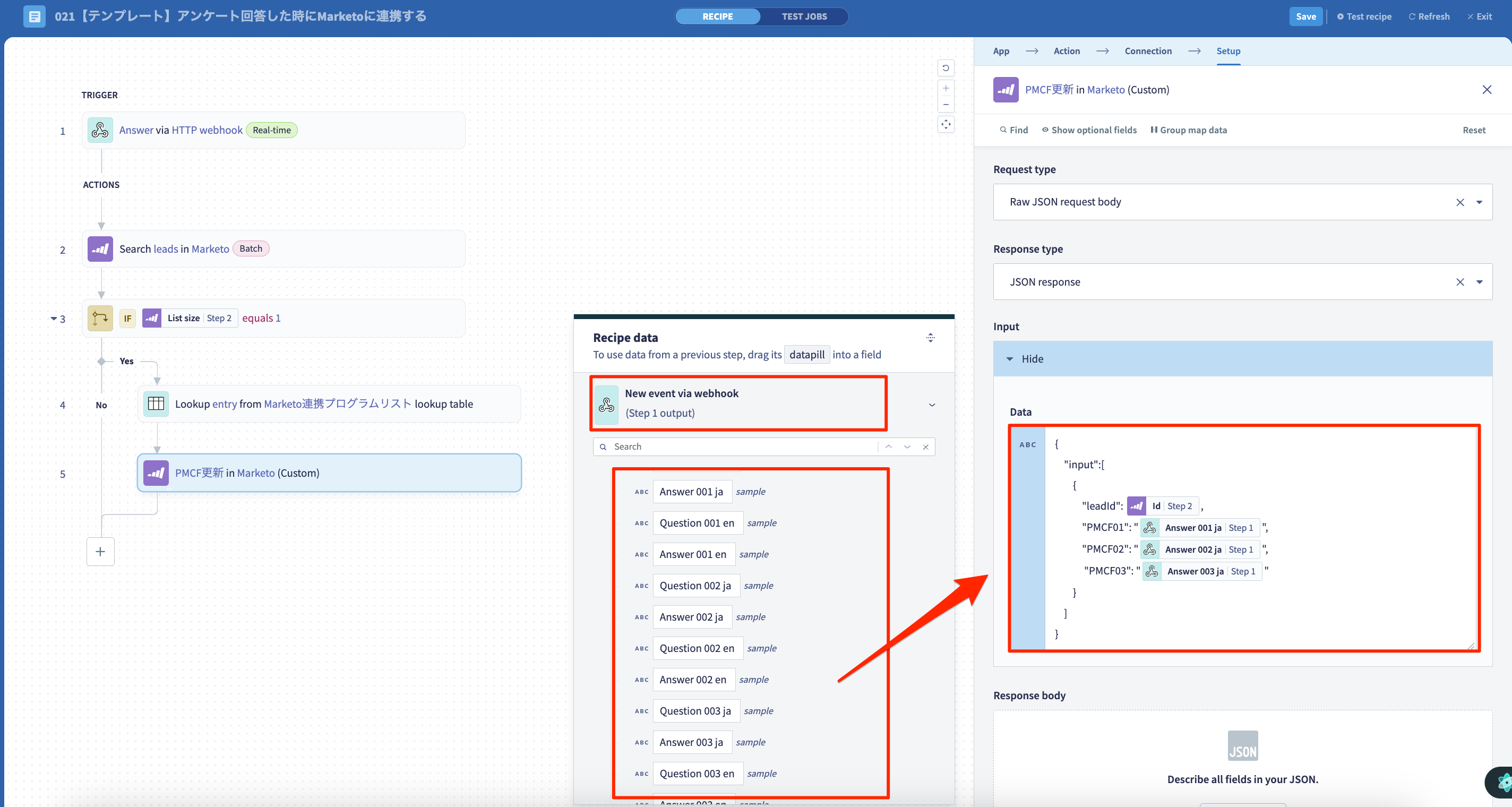The width and height of the screenshot is (1512, 807).
Task: Switch to the TEST JOBS tab
Action: click(x=804, y=16)
